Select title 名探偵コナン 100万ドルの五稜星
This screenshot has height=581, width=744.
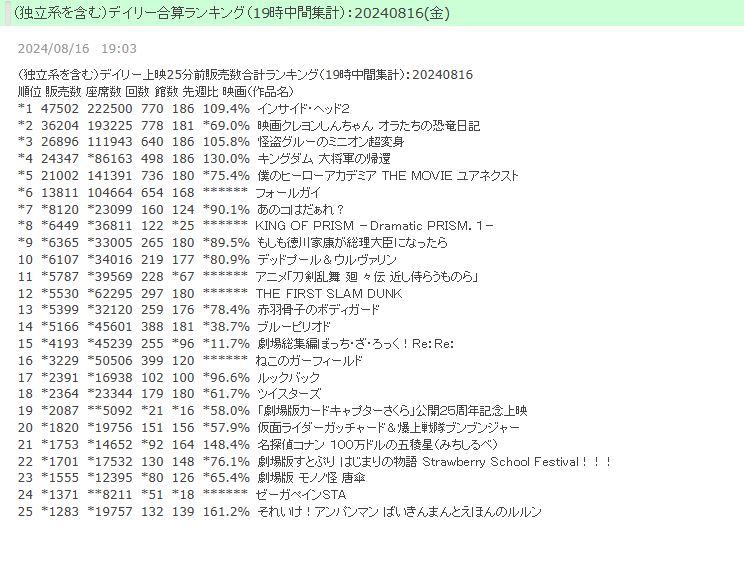click(377, 444)
